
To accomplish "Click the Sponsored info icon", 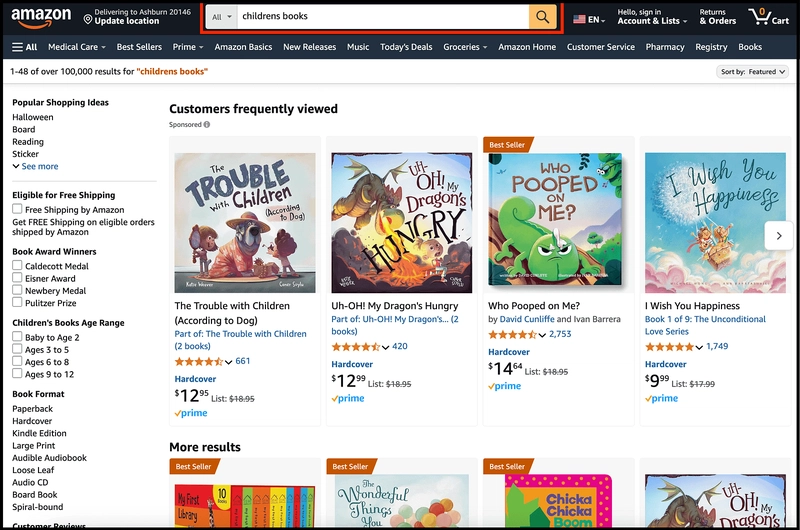I will (207, 125).
